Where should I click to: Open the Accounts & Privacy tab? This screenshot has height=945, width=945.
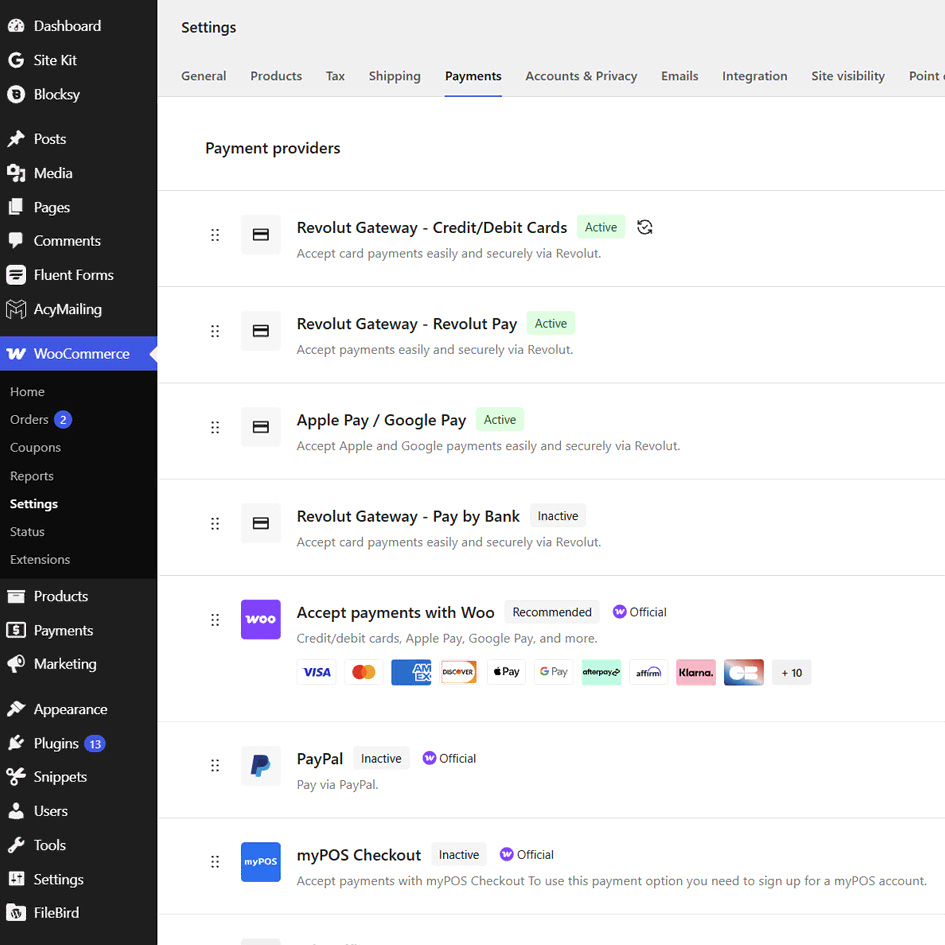pyautogui.click(x=581, y=76)
